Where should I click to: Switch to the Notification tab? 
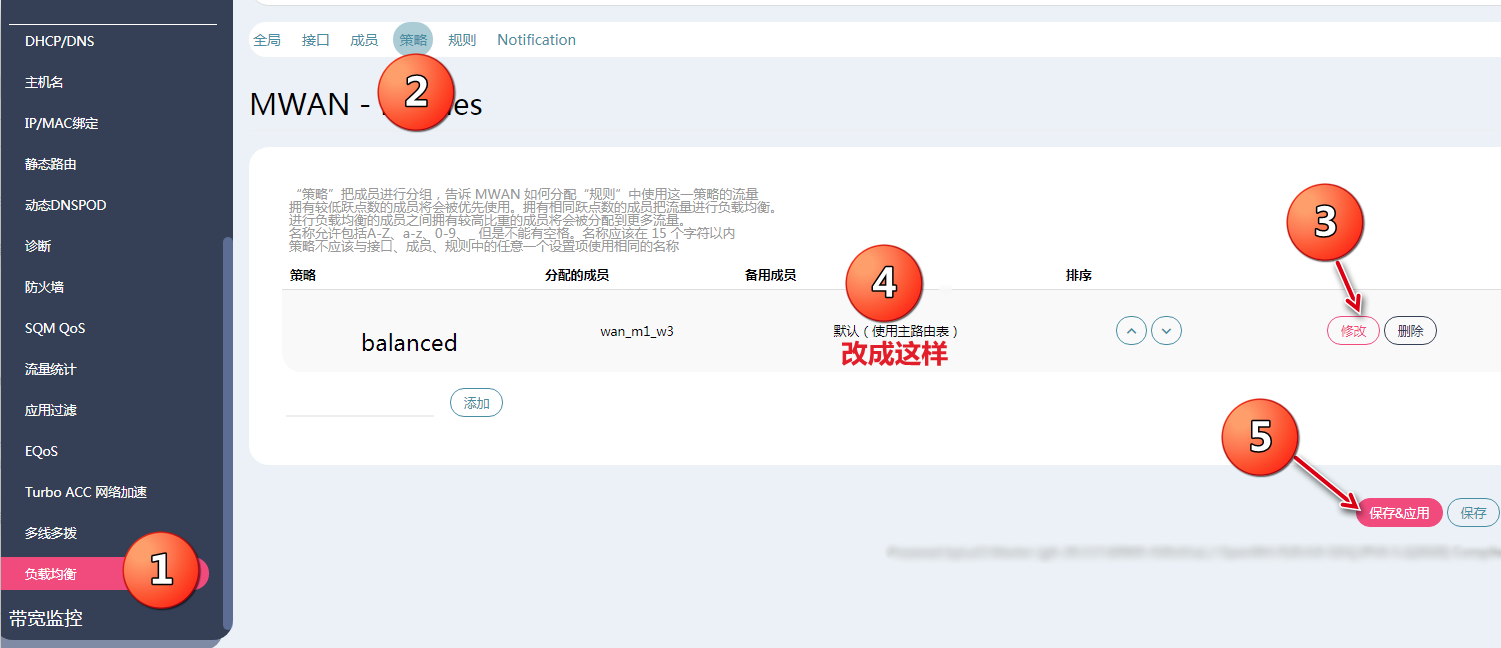pyautogui.click(x=536, y=40)
